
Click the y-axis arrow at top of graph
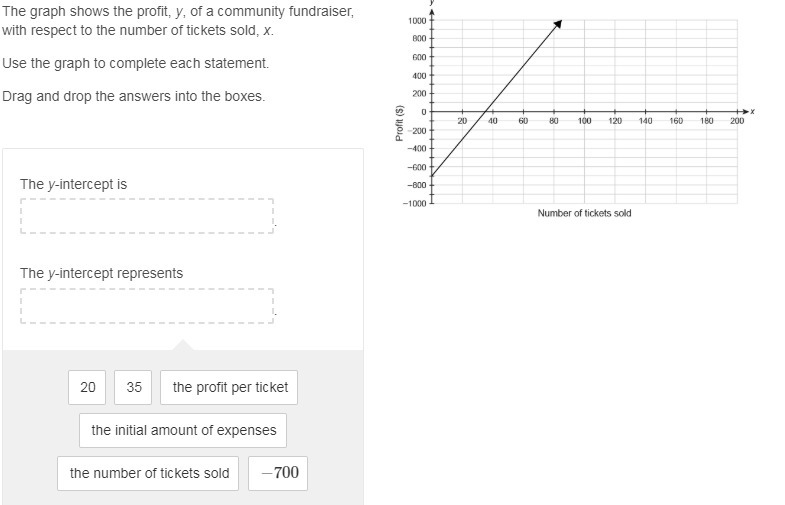[432, 11]
